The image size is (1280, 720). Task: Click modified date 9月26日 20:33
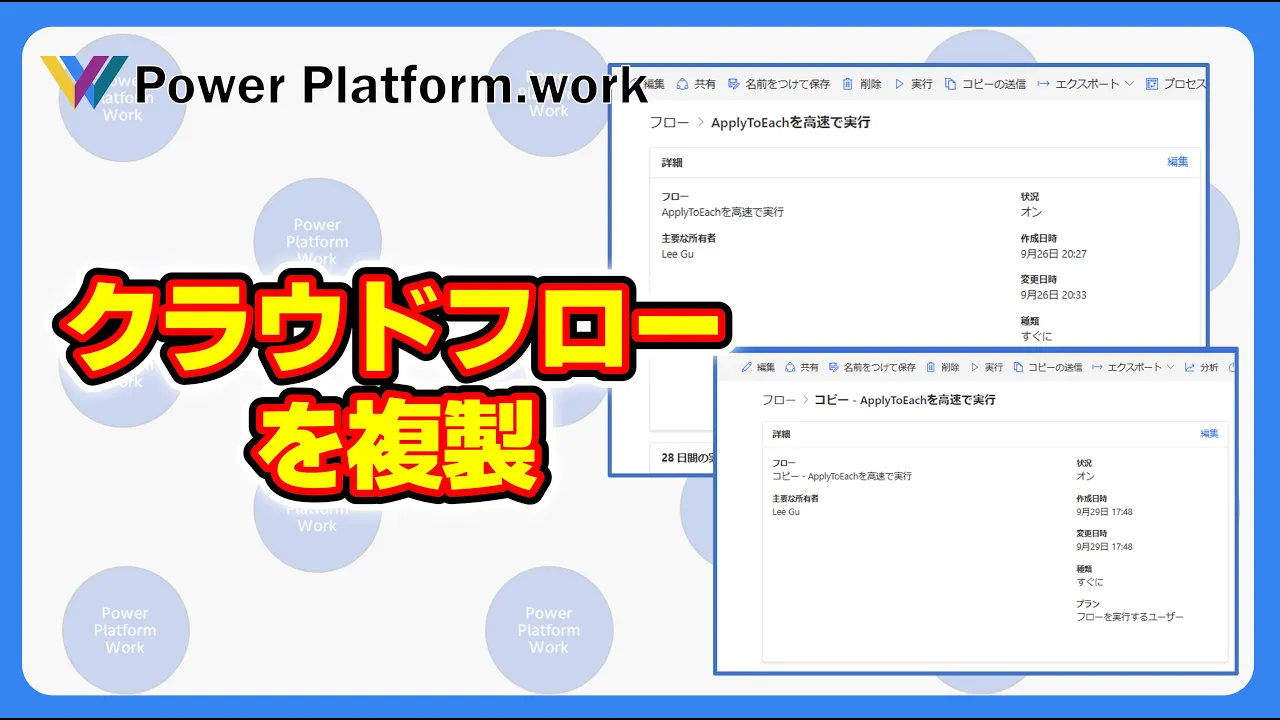(x=1054, y=295)
